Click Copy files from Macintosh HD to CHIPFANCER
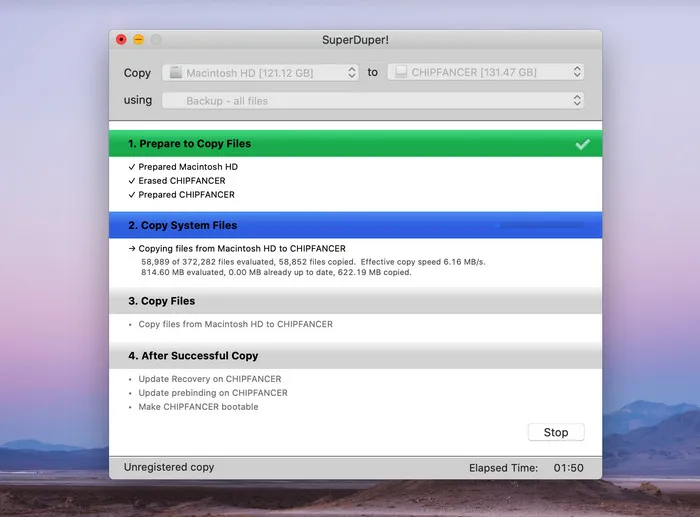The image size is (700, 517). click(x=235, y=324)
